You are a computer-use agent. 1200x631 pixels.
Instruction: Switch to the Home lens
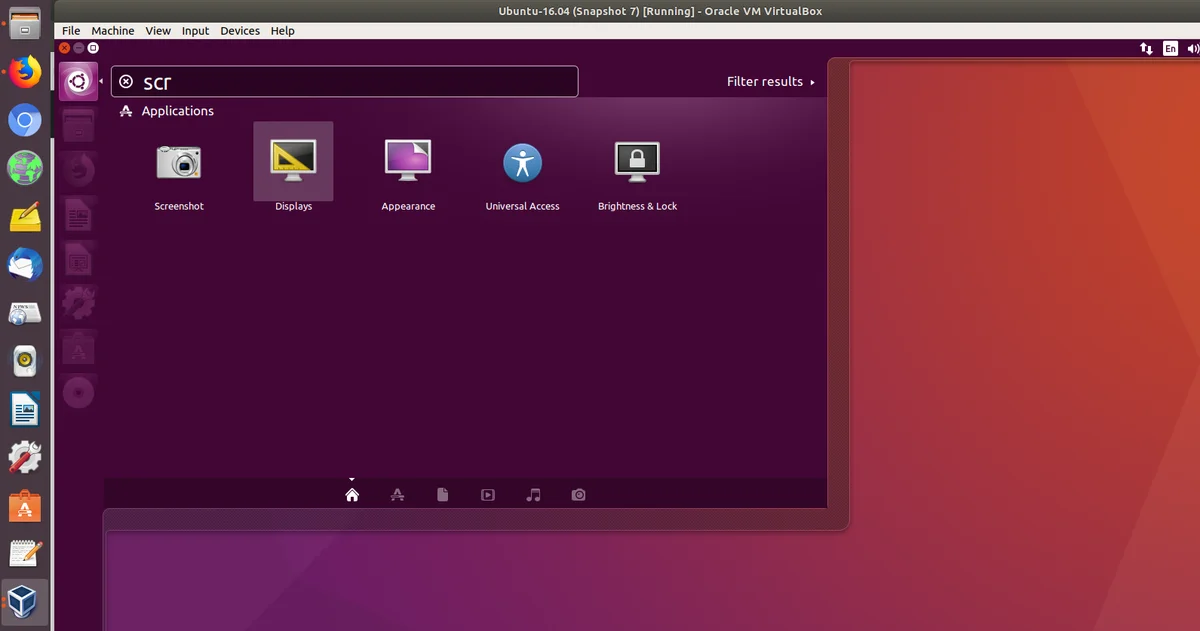click(352, 494)
